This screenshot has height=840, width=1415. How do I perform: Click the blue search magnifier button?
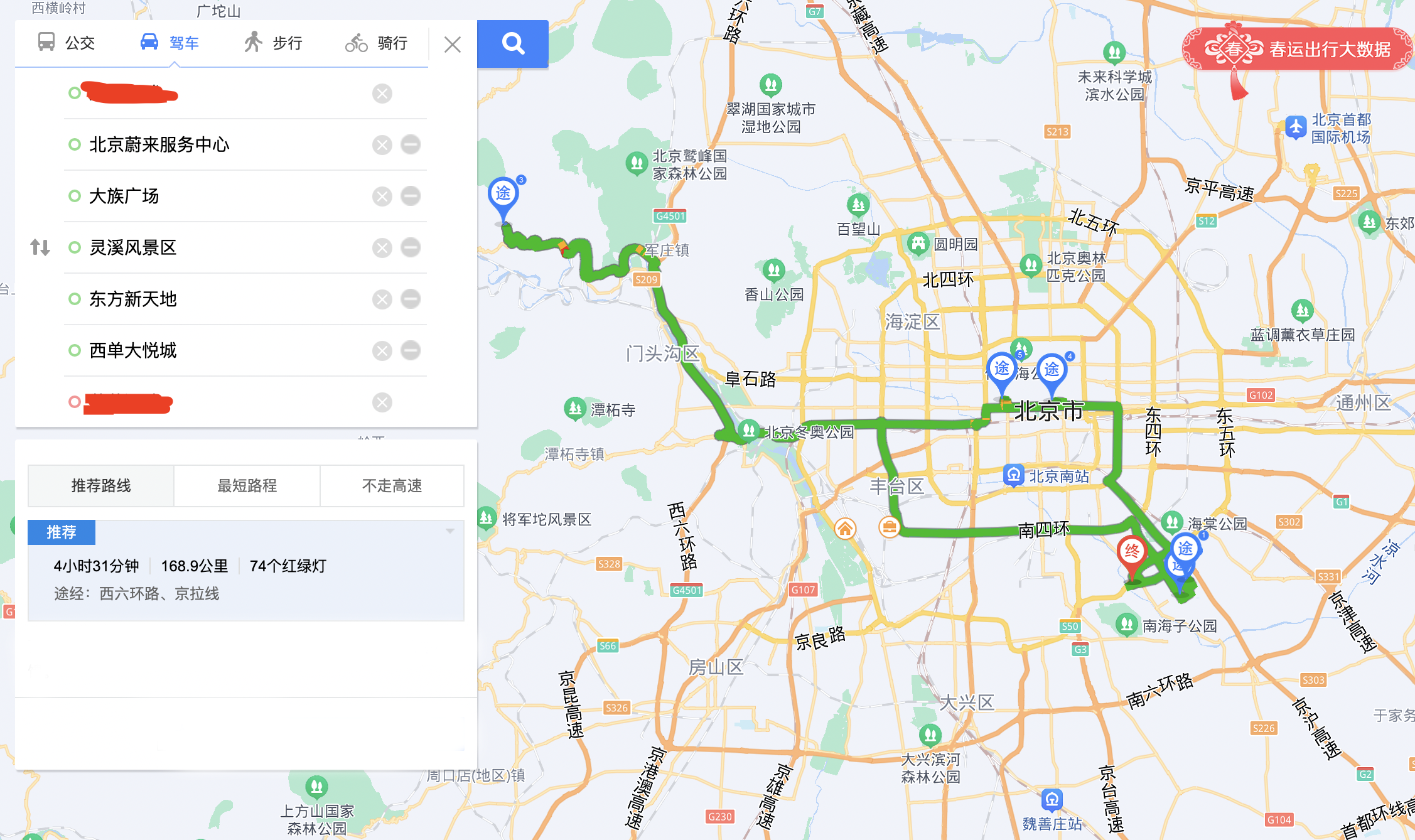[512, 43]
